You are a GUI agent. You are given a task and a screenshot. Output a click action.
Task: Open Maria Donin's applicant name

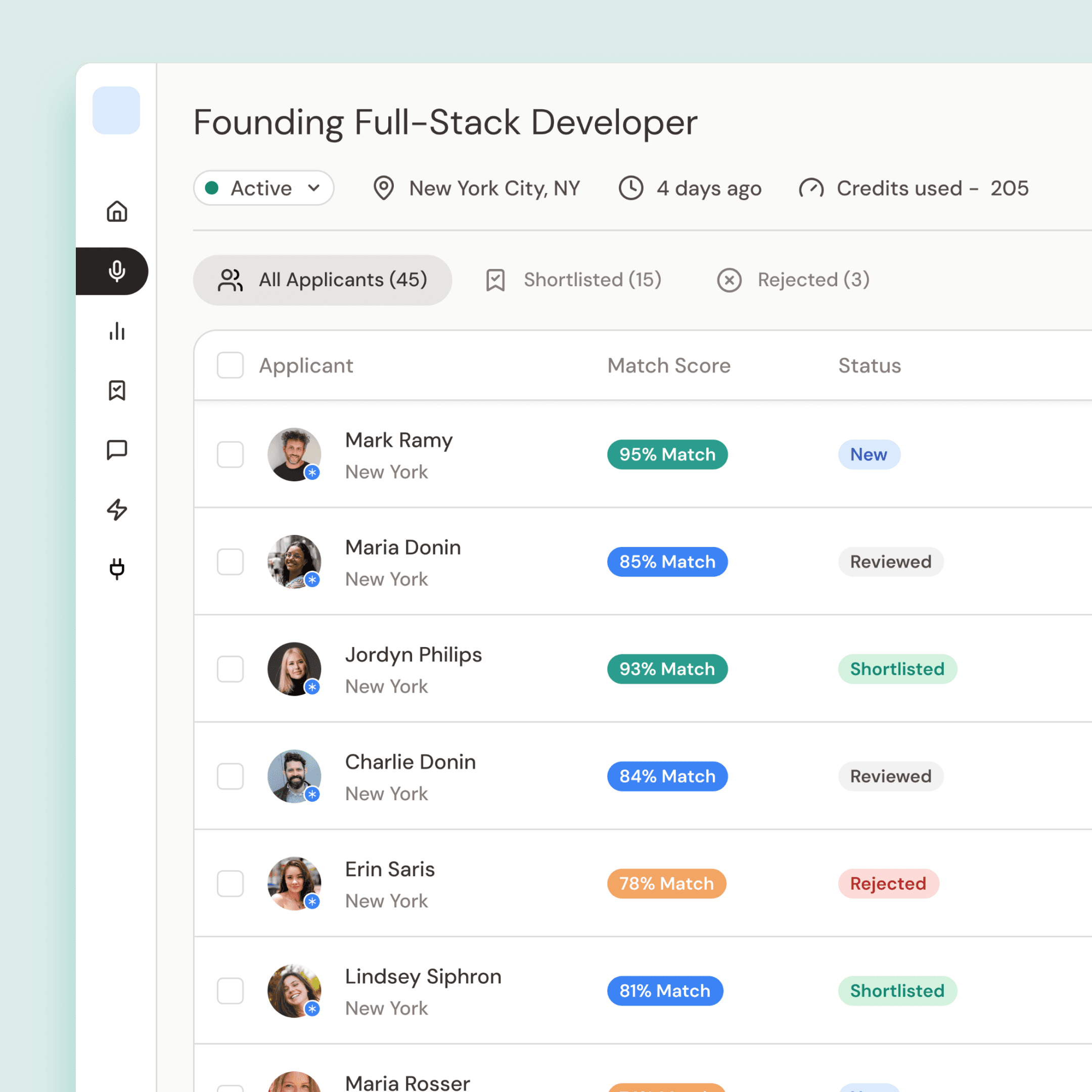pos(403,547)
